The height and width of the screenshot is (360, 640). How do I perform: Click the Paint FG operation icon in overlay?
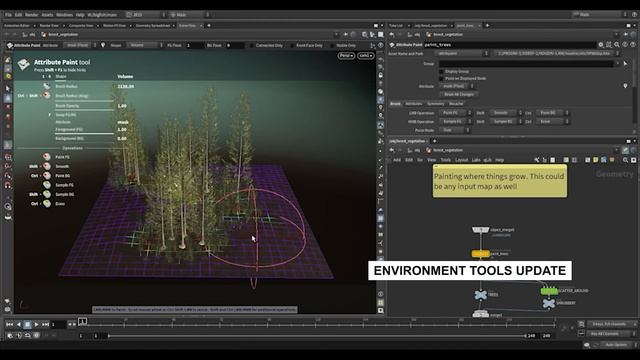pyautogui.click(x=47, y=157)
